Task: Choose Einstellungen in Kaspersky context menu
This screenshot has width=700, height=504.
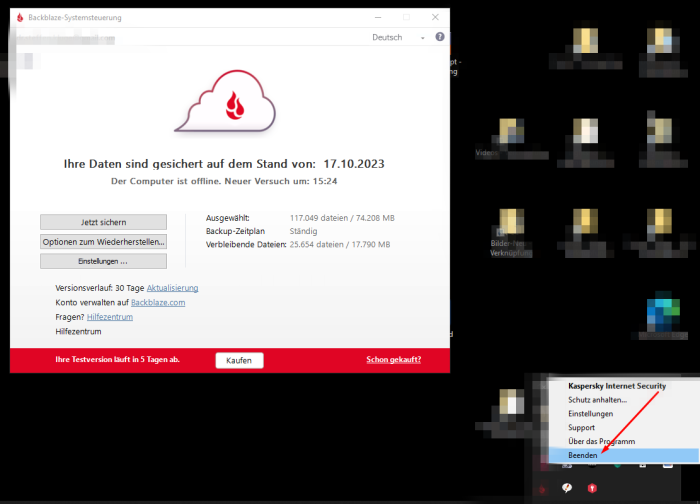Action: [x=590, y=414]
